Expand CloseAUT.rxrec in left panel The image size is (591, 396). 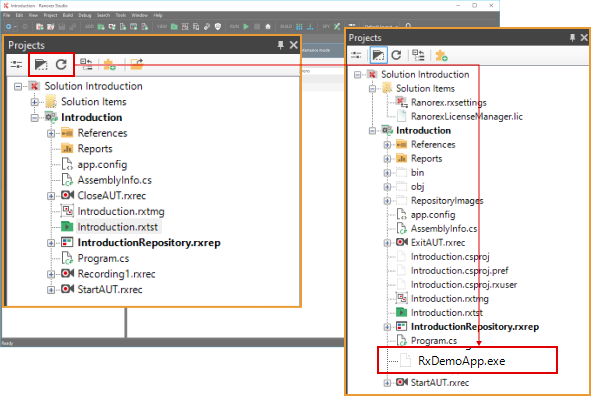(x=51, y=196)
